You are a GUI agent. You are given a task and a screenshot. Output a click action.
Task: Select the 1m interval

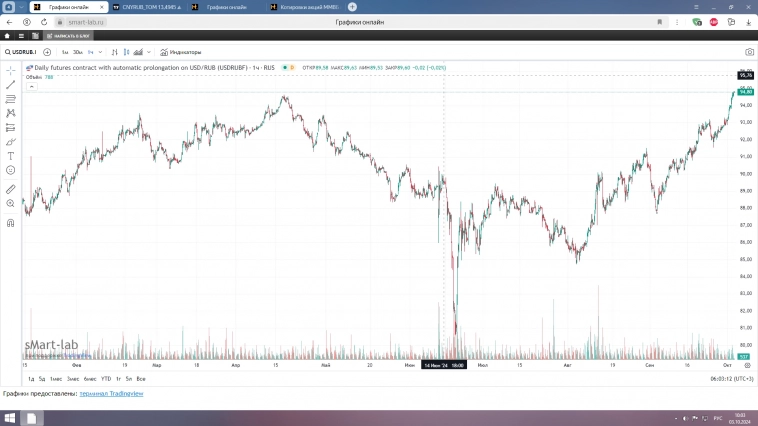pyautogui.click(x=65, y=52)
